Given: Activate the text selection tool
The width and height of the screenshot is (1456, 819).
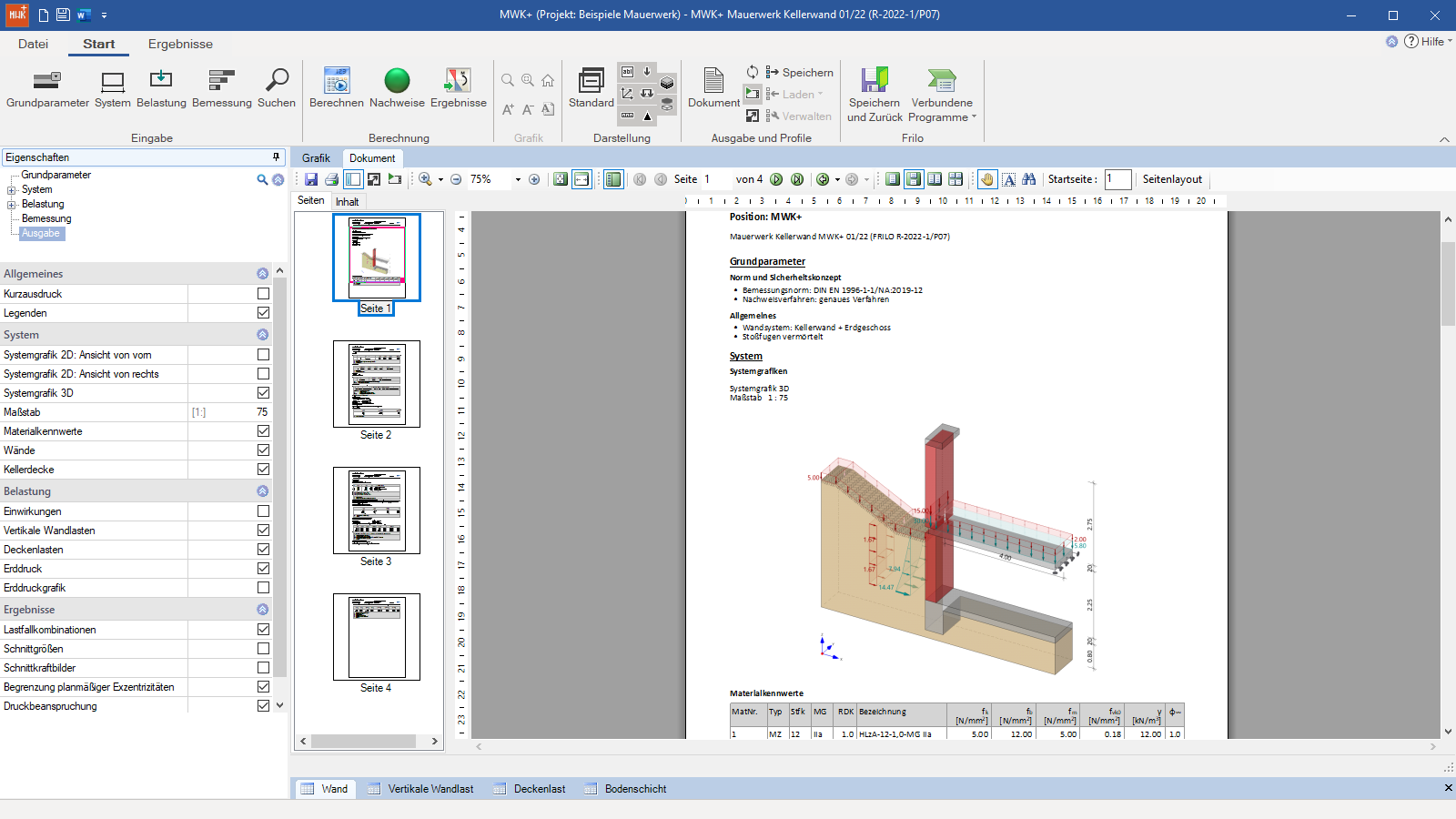Looking at the screenshot, I should 1009,179.
